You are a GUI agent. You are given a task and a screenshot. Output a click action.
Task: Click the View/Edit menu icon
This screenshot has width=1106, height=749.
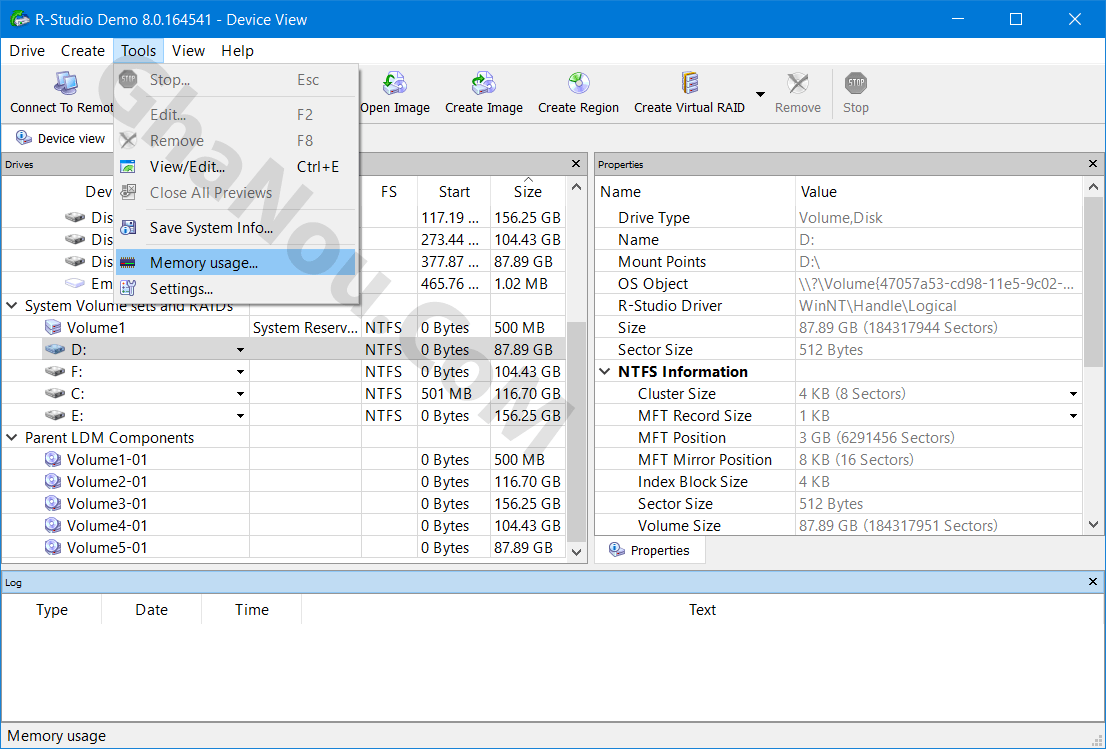pos(128,166)
